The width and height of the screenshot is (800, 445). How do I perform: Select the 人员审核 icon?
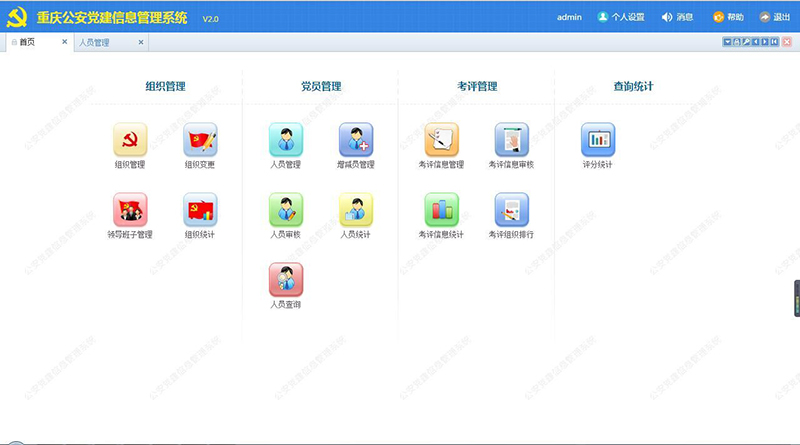[x=285, y=210]
